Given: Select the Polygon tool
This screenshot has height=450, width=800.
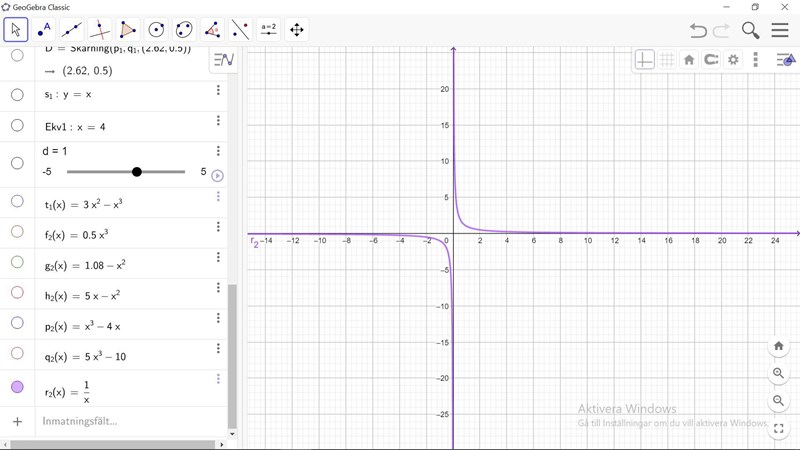Looking at the screenshot, I should click(x=128, y=30).
